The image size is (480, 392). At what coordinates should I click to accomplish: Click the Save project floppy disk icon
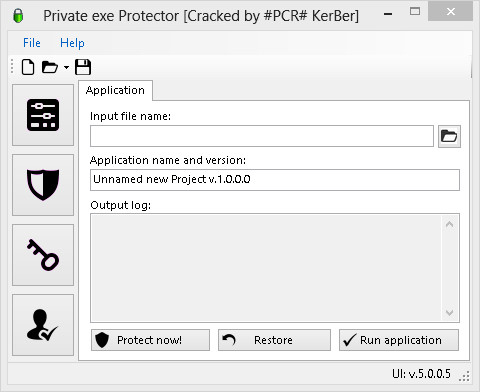(x=83, y=67)
